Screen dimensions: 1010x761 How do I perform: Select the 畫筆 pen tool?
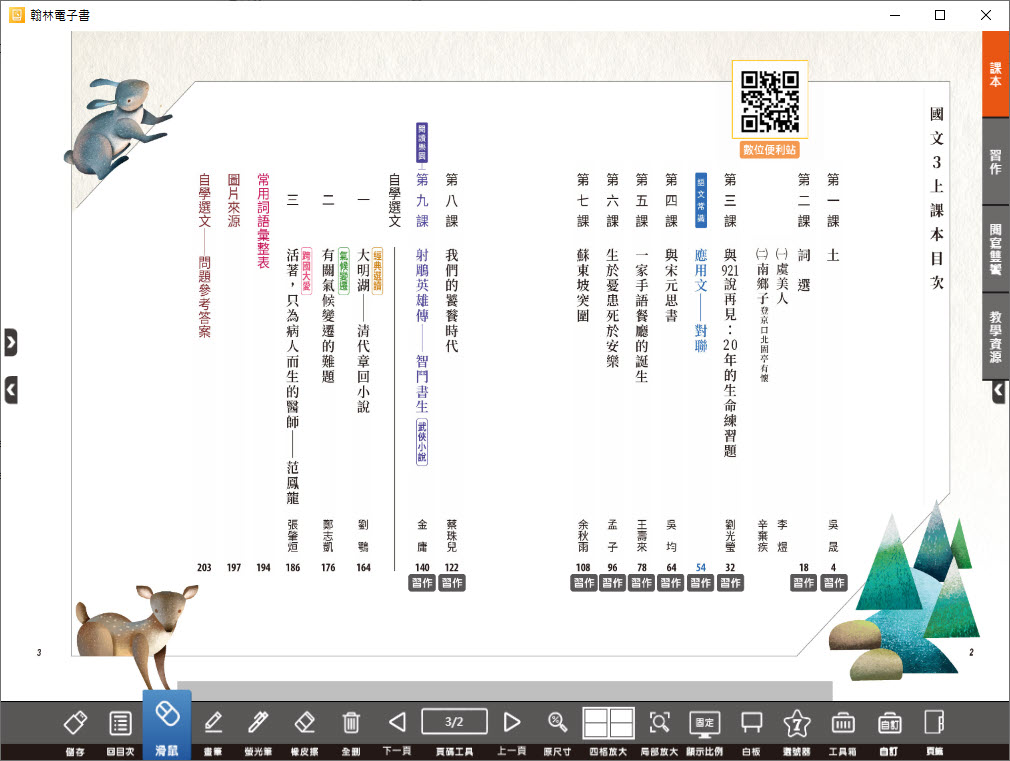click(x=213, y=723)
